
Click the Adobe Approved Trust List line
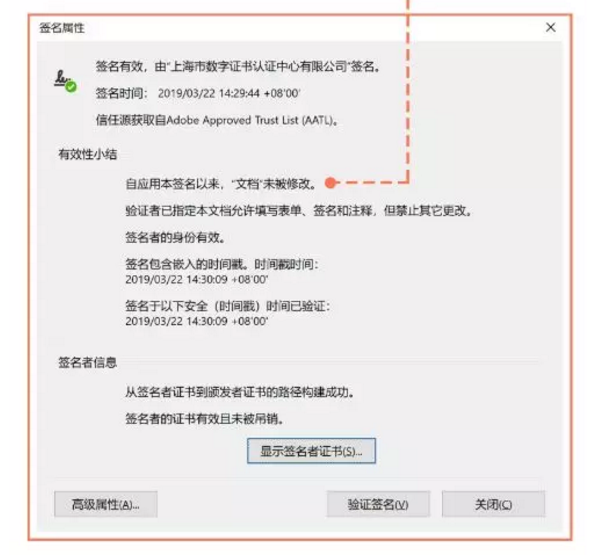click(x=217, y=120)
